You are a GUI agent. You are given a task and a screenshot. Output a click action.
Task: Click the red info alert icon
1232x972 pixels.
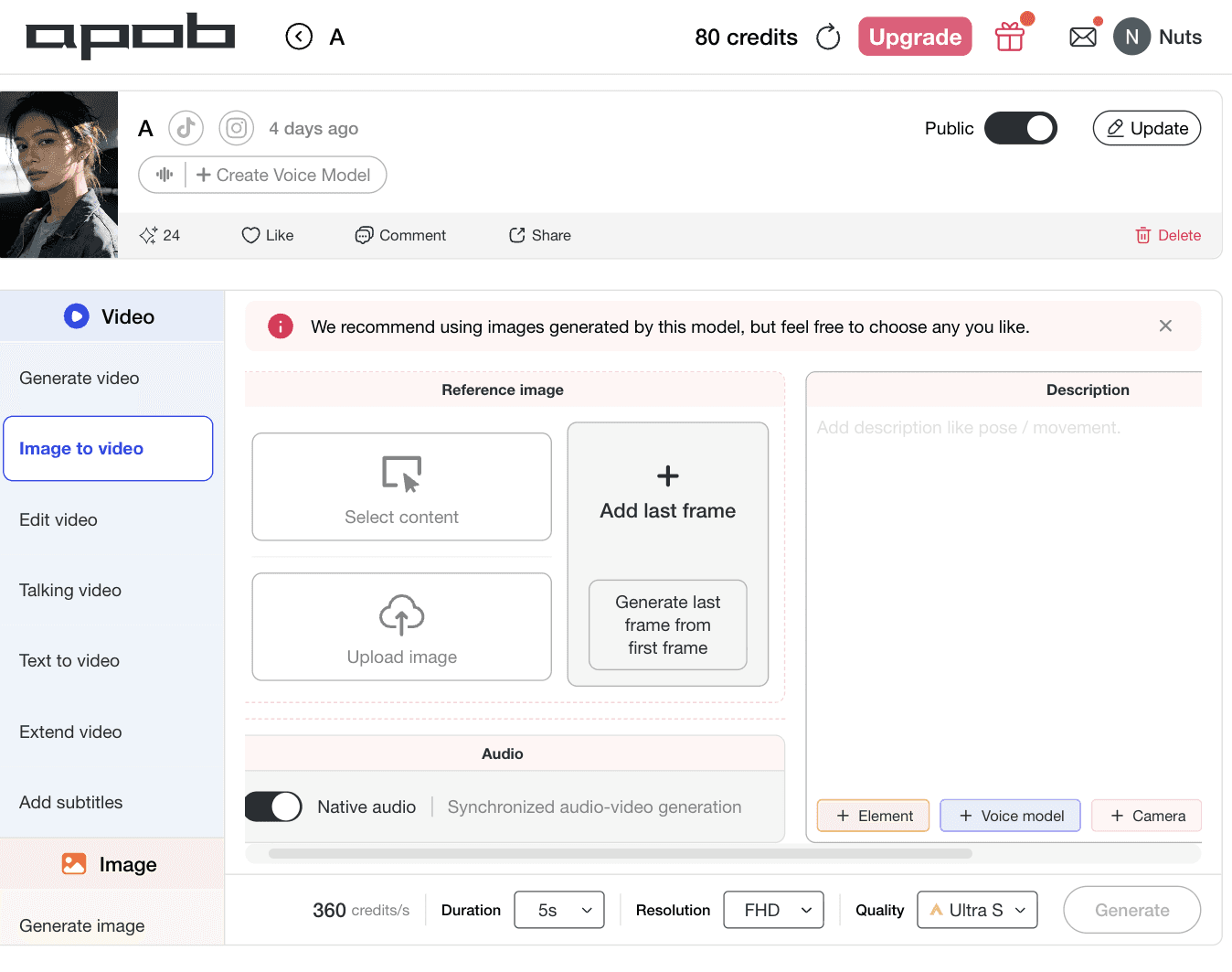[281, 326]
